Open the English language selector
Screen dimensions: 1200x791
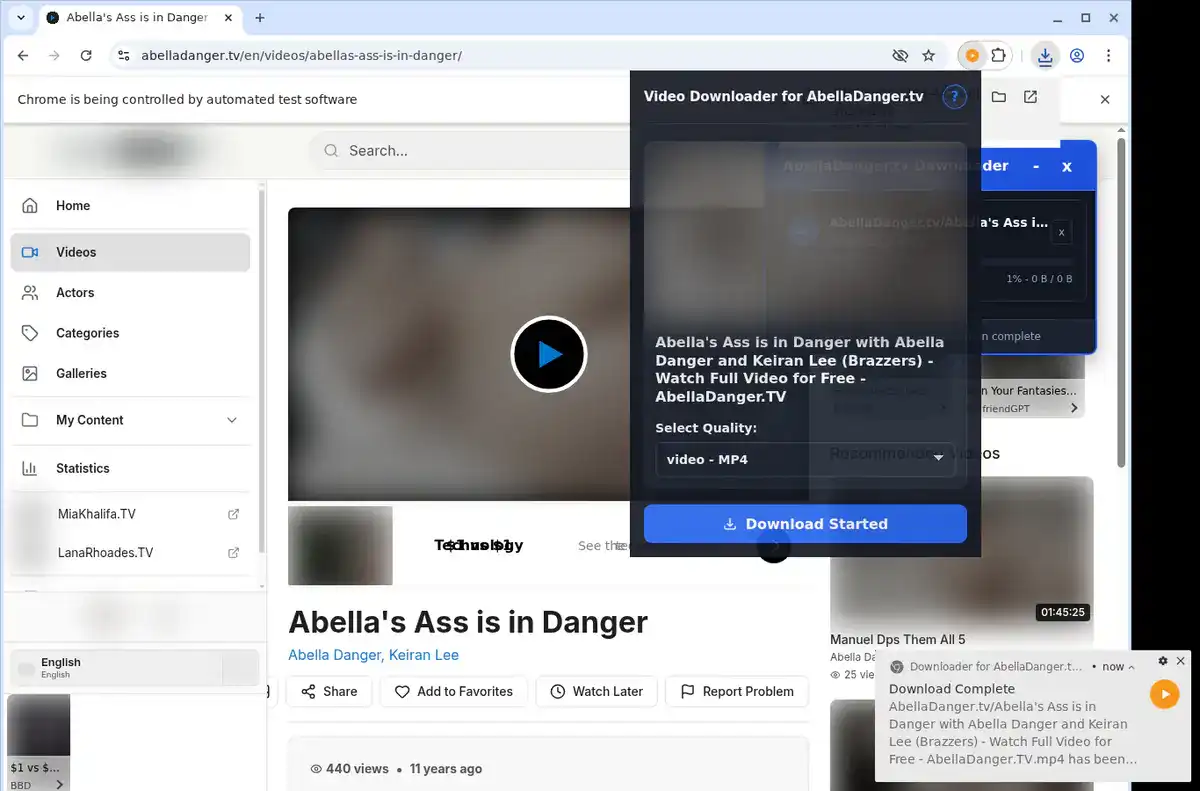[134, 668]
